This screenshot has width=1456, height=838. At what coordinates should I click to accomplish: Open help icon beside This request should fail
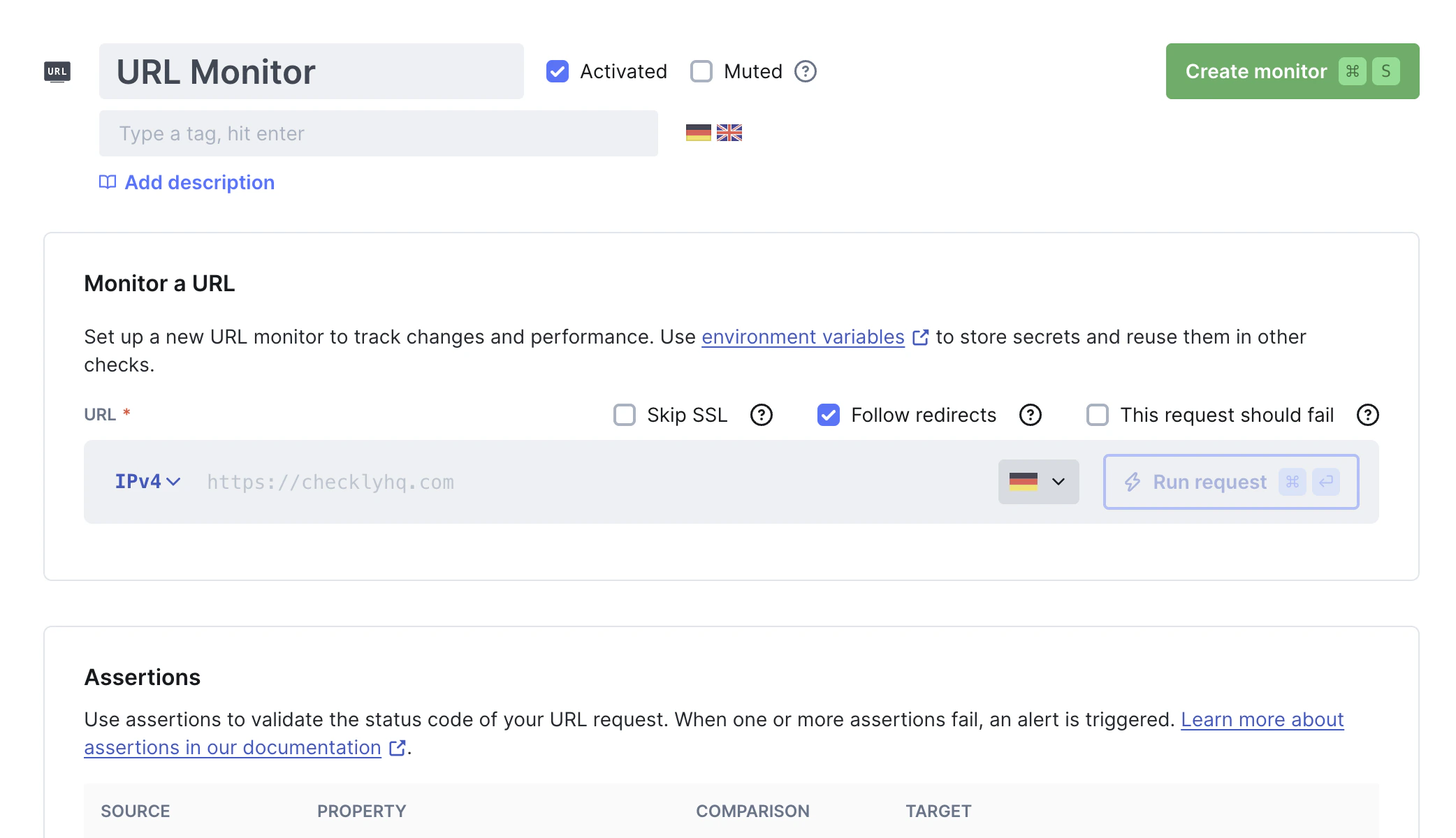point(1368,415)
